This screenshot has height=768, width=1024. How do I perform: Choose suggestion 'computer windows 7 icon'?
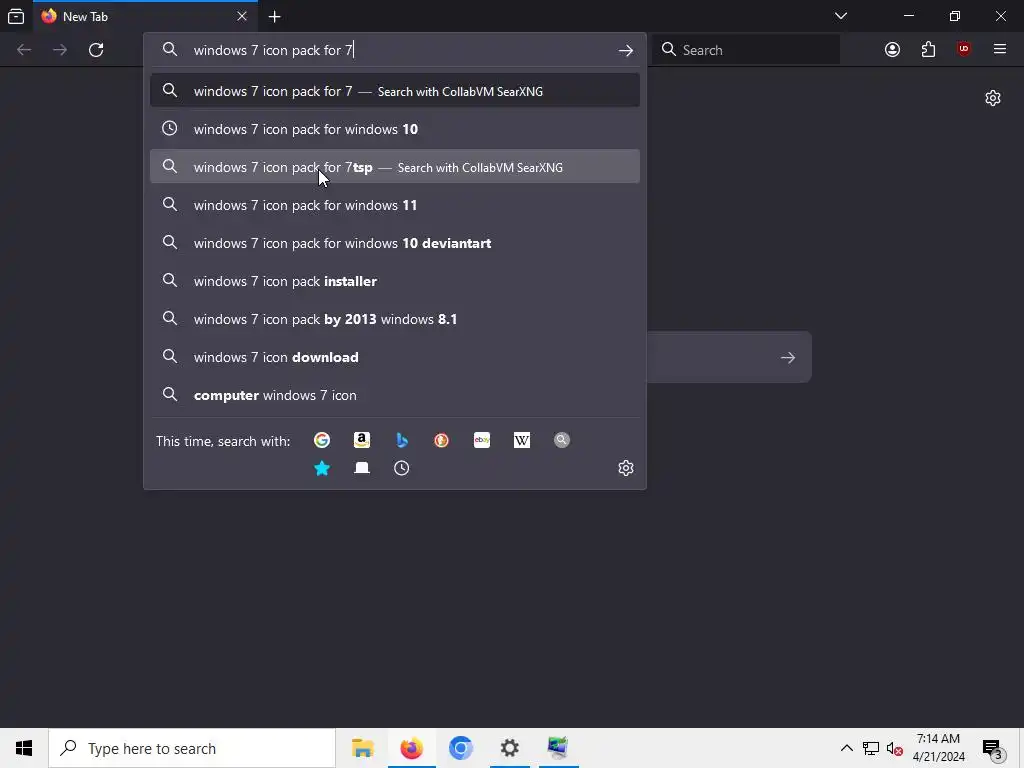394,394
